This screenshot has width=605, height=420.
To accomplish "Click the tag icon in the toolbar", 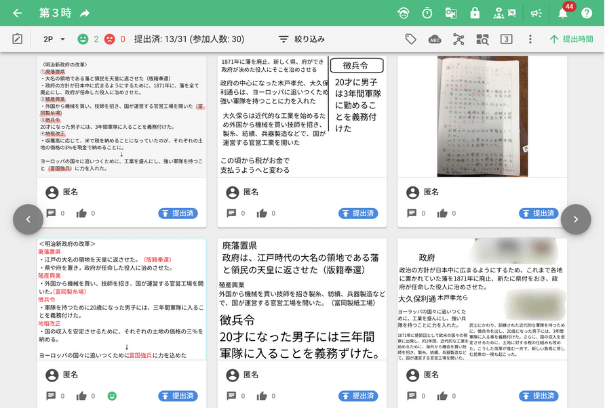I will [x=411, y=39].
